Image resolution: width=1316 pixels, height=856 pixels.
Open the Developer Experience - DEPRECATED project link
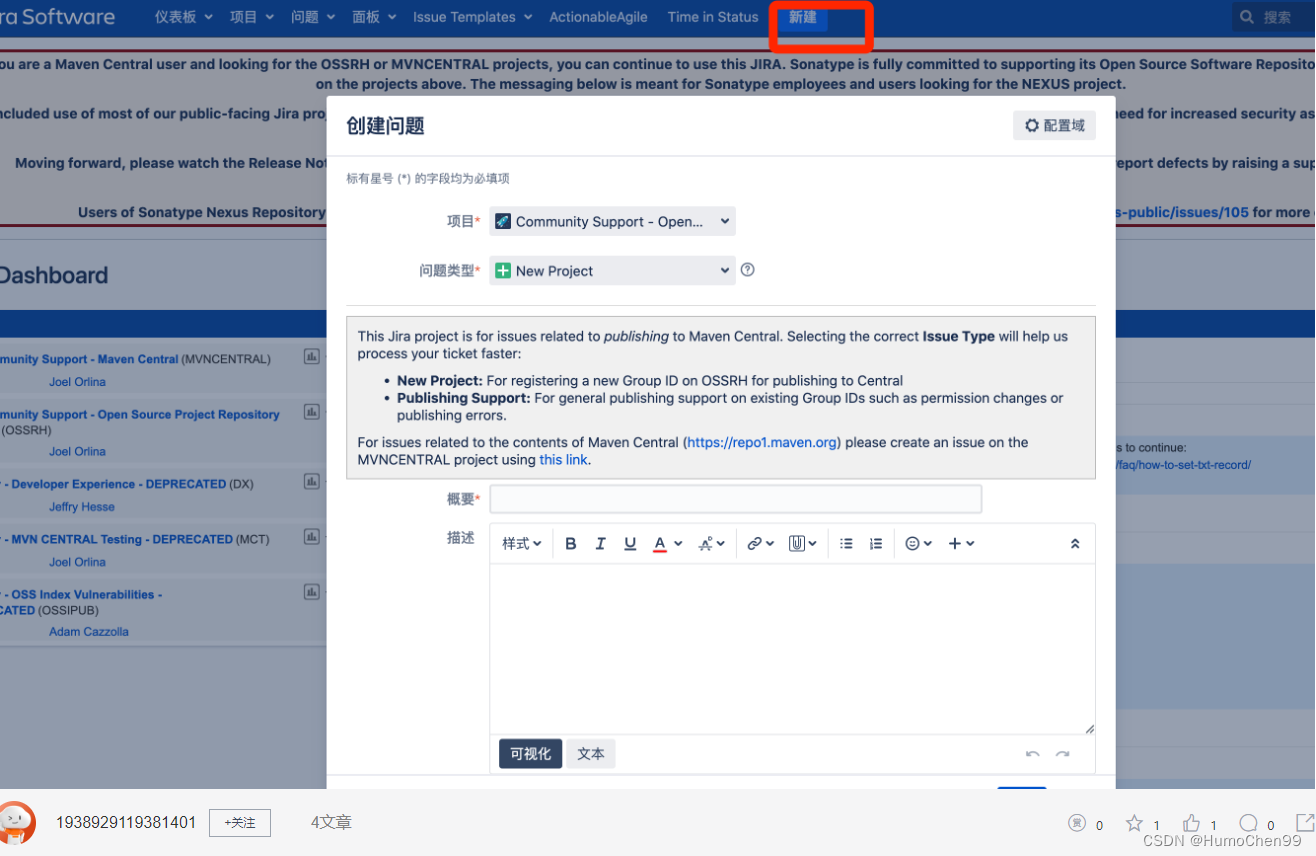113,484
